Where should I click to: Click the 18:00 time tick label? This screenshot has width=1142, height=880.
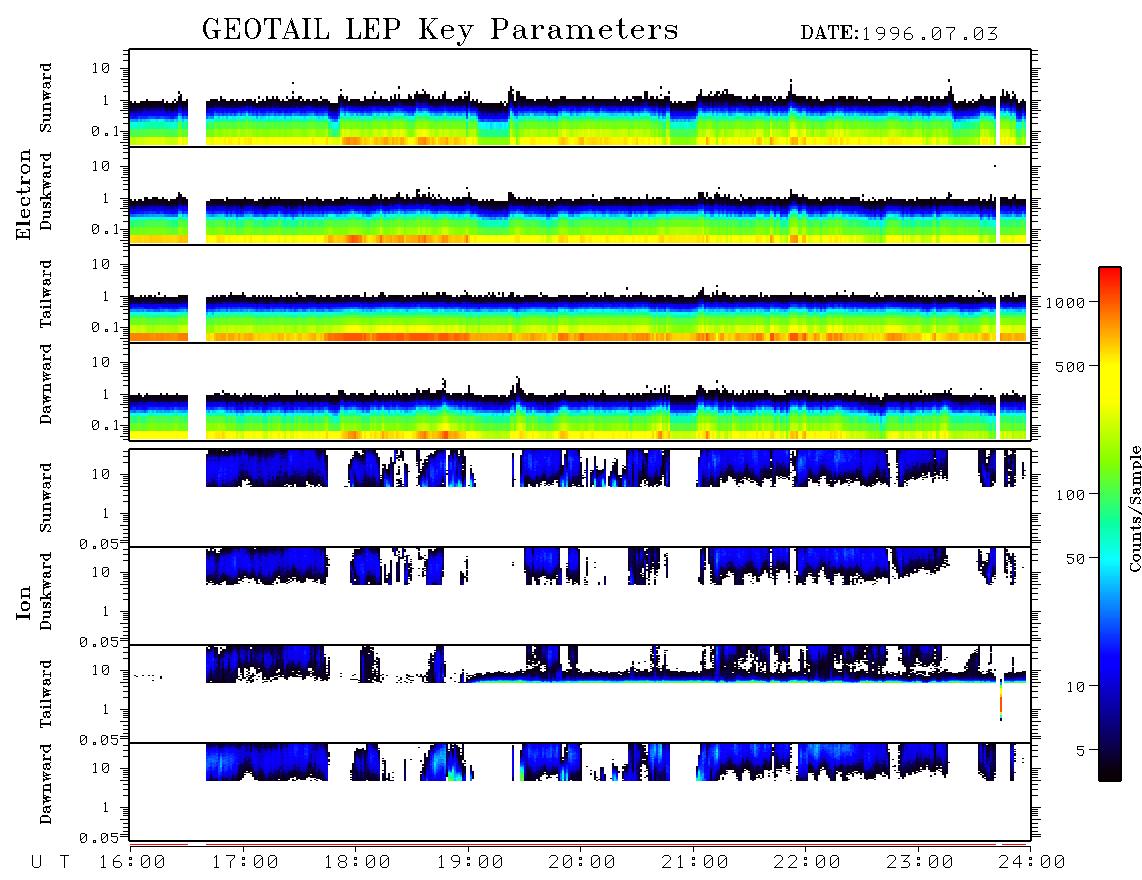(x=358, y=862)
